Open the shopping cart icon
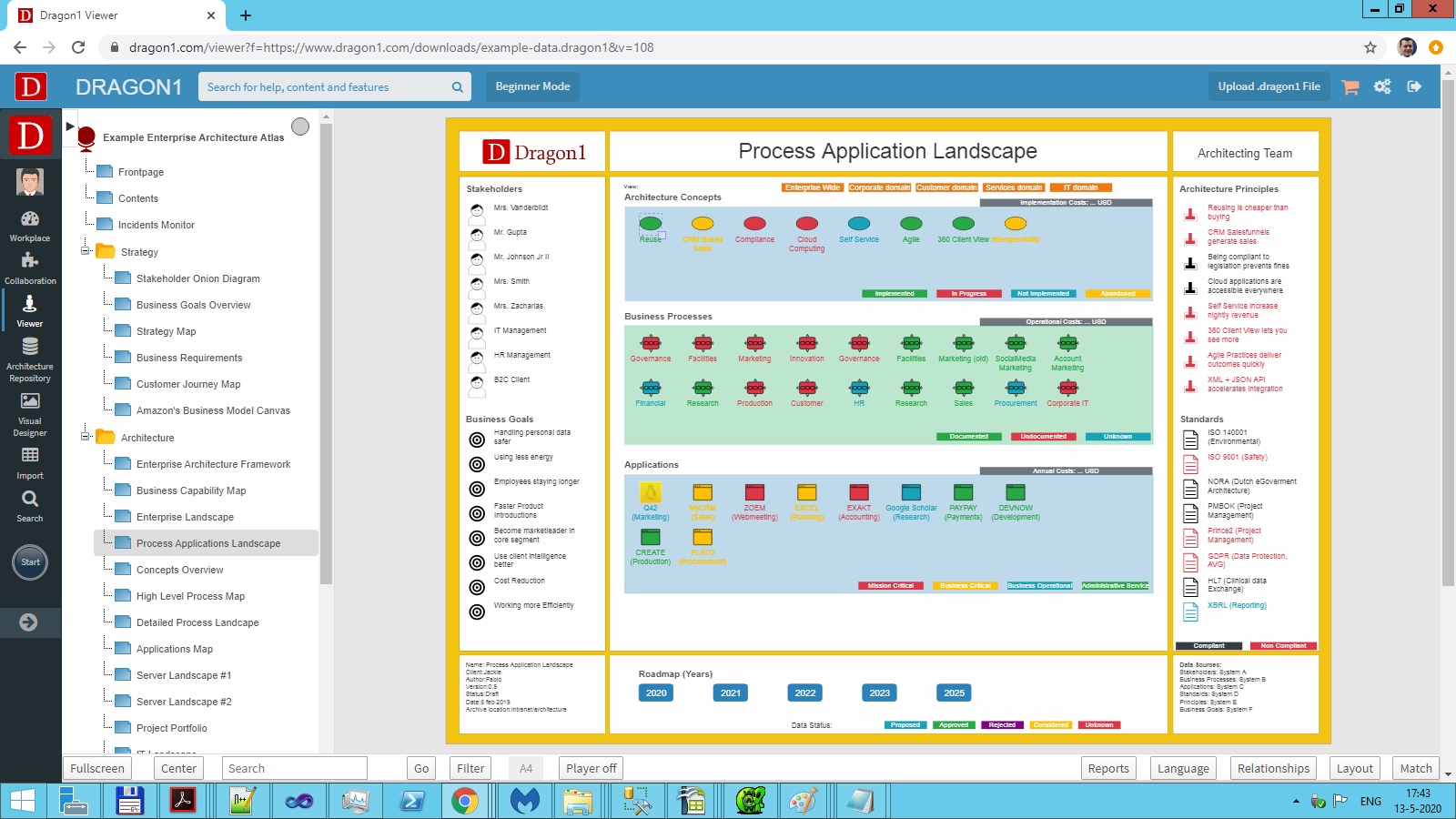This screenshot has width=1456, height=819. click(1350, 86)
